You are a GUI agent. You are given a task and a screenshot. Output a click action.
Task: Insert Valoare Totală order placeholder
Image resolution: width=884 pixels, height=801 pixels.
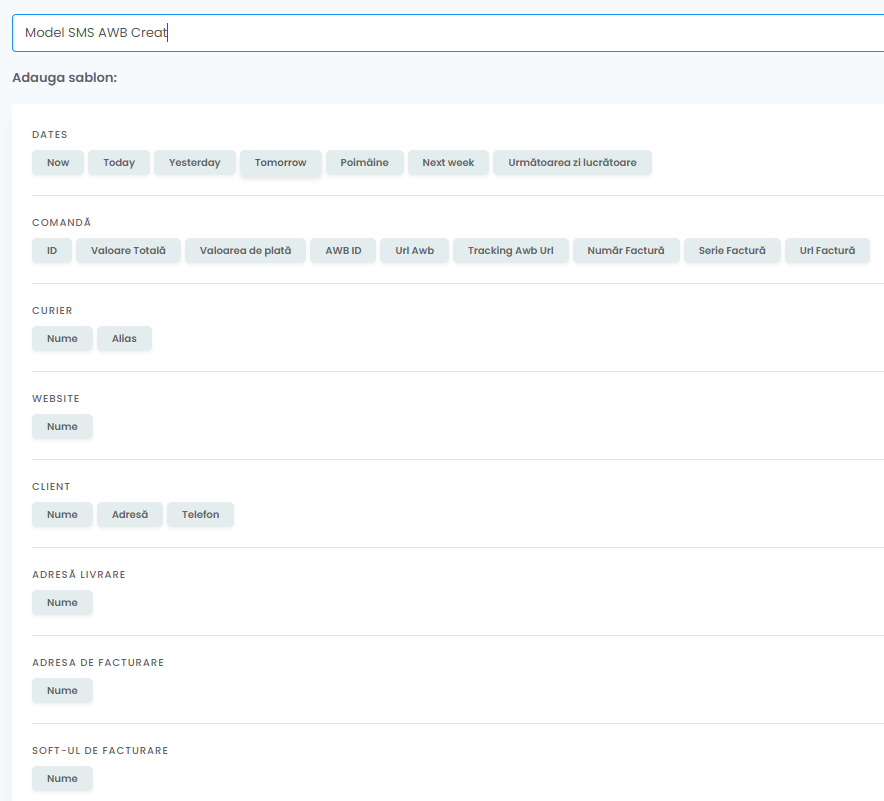tap(129, 250)
